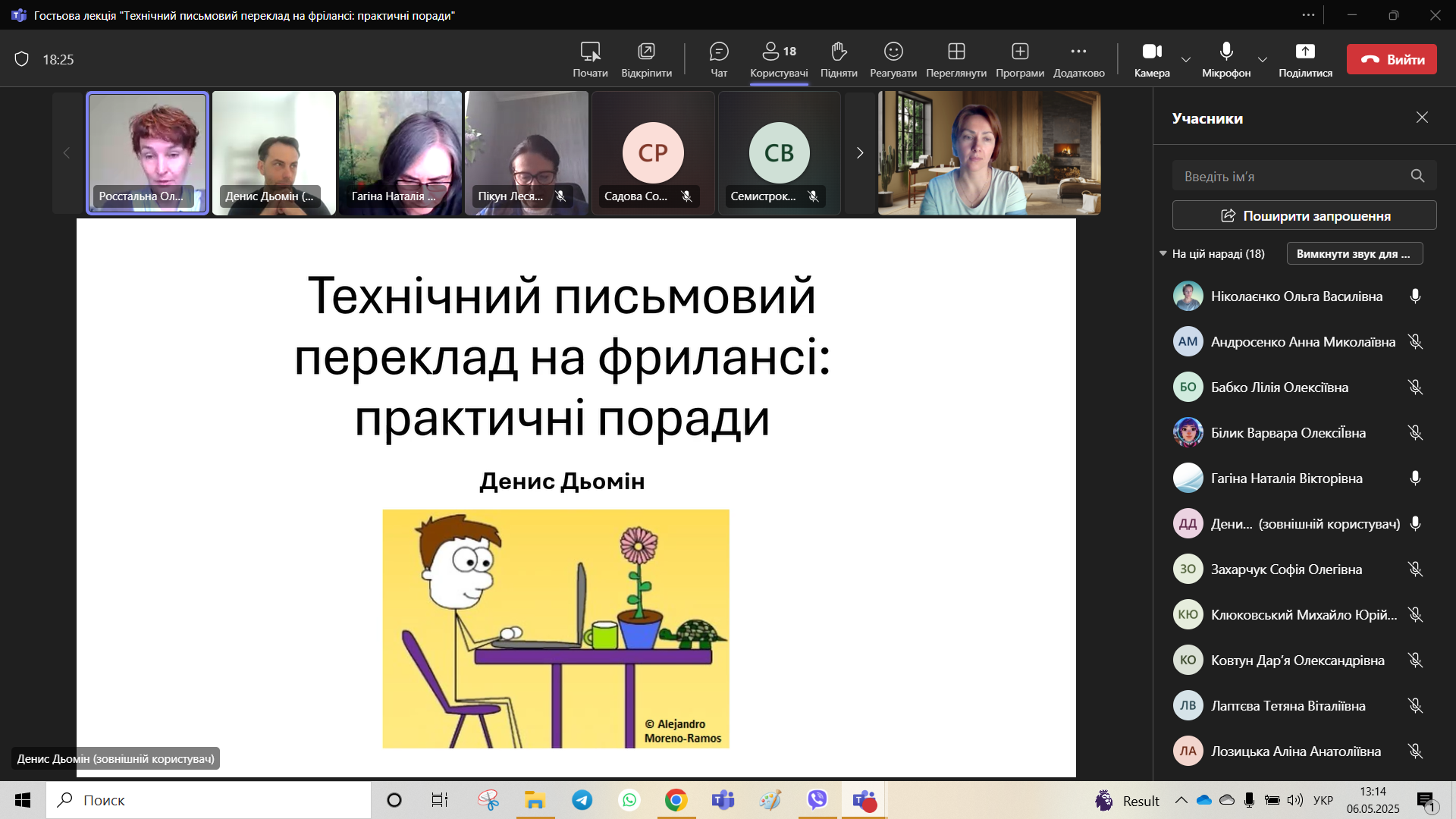Expand microphone options dropdown arrow

coord(1263,60)
